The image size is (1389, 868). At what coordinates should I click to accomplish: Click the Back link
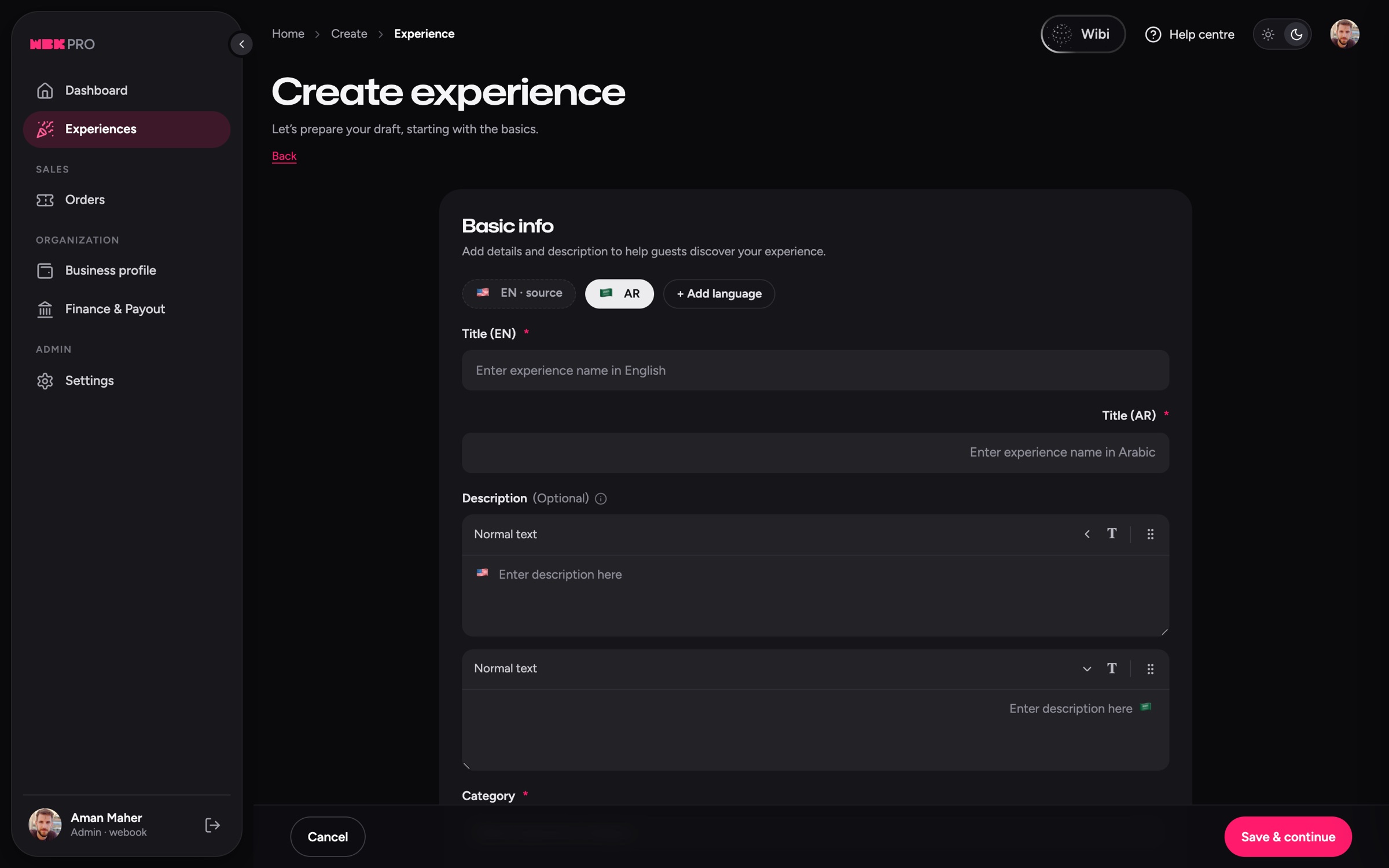(284, 156)
